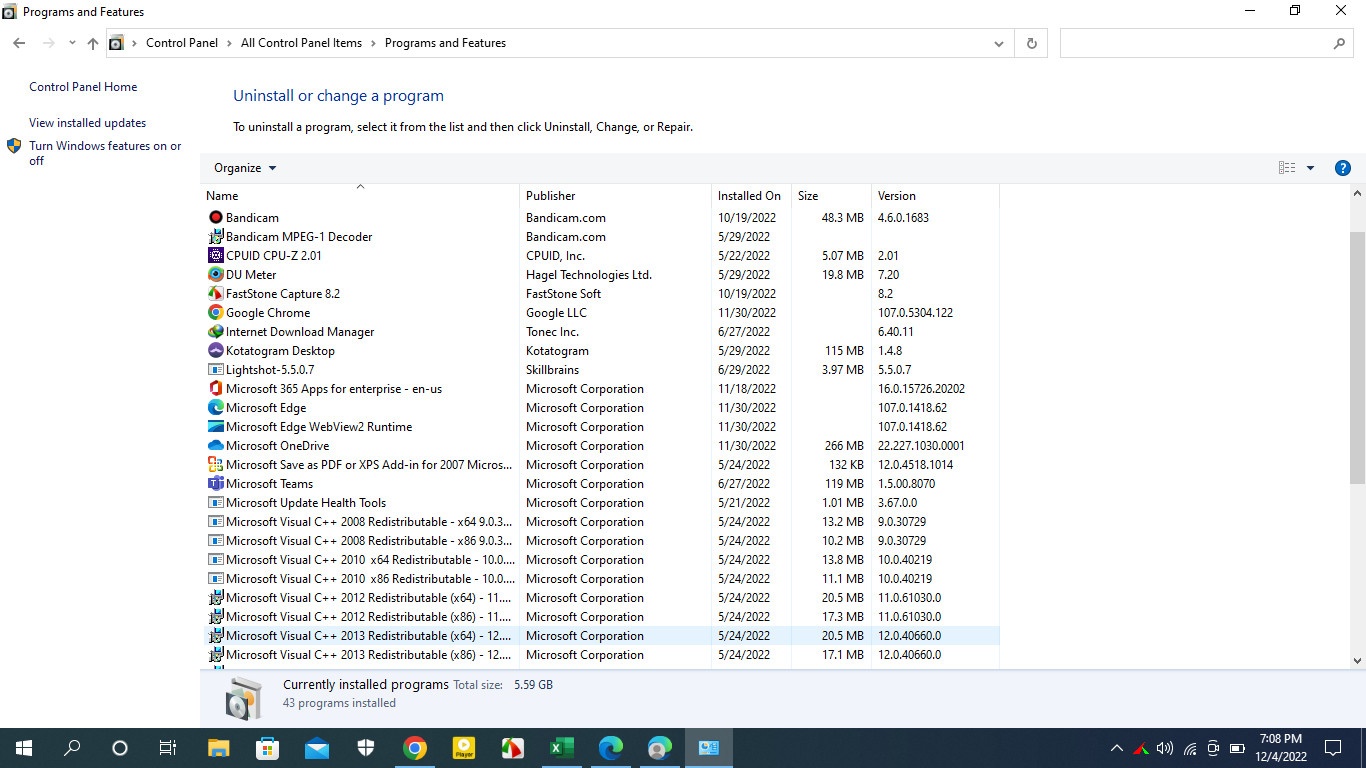Screen dimensions: 1366x768
Task: Click Programs and Features breadcrumb
Action: pos(445,43)
